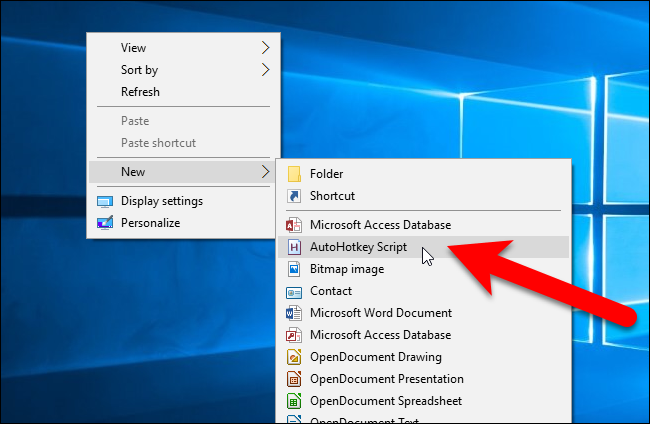The image size is (650, 424).
Task: Expand the View submenu arrow
Action: [x=266, y=47]
